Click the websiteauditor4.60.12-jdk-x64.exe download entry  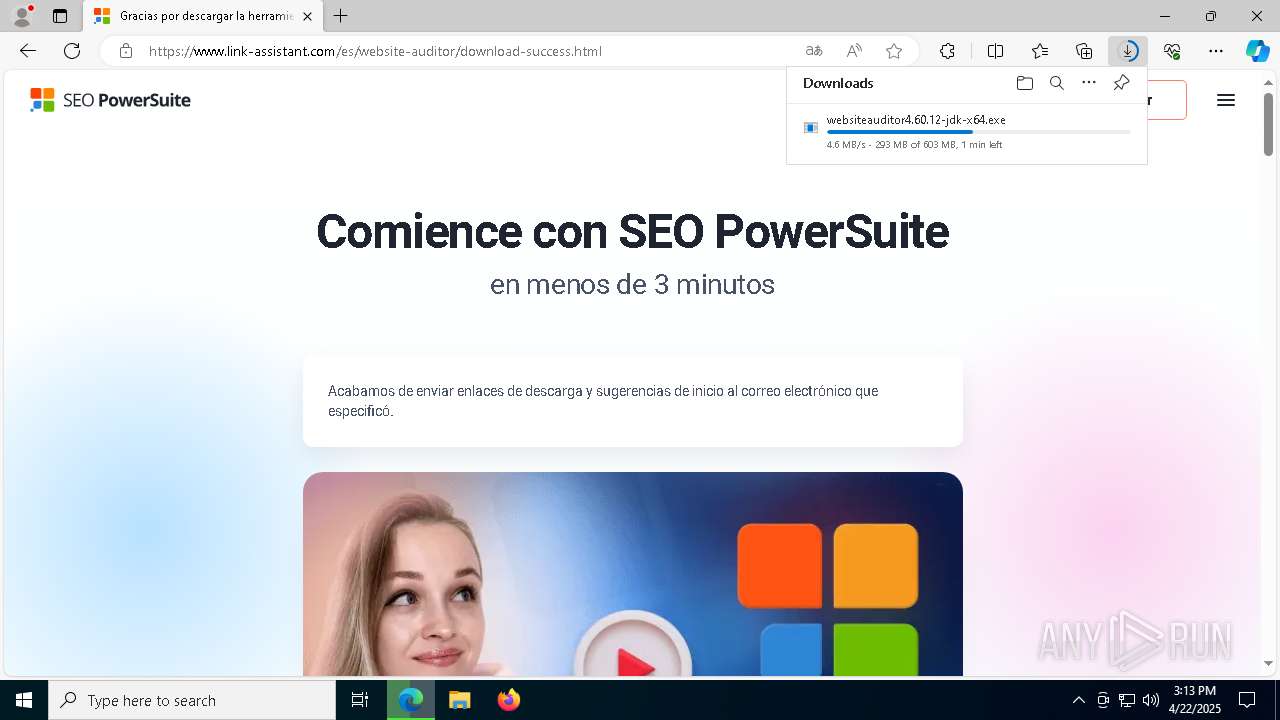coord(966,131)
